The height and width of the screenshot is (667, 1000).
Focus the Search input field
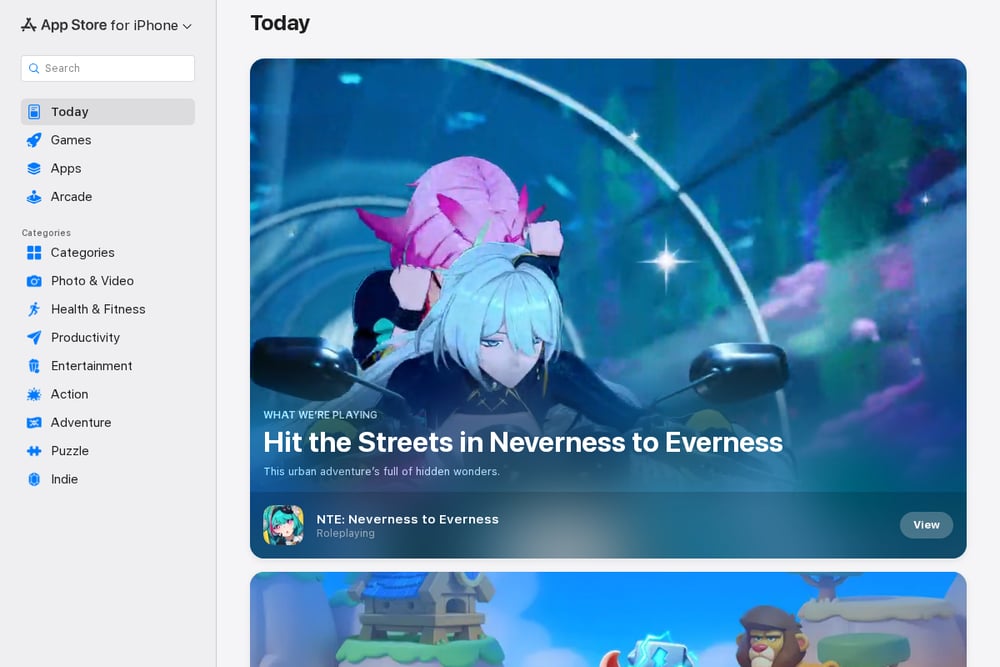[x=108, y=68]
